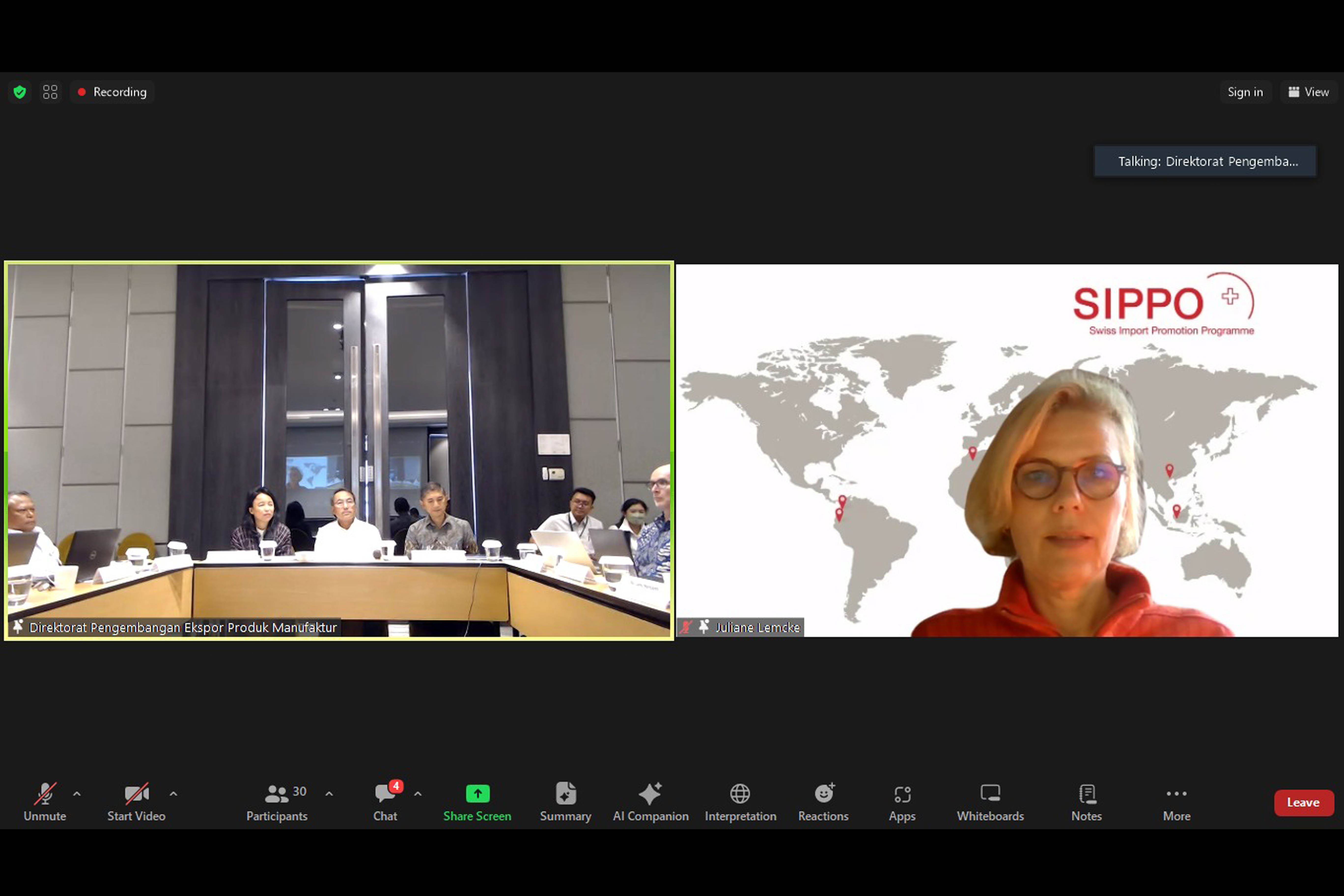Open the Participants panel
Screen dimensions: 1344x896
pyautogui.click(x=277, y=802)
